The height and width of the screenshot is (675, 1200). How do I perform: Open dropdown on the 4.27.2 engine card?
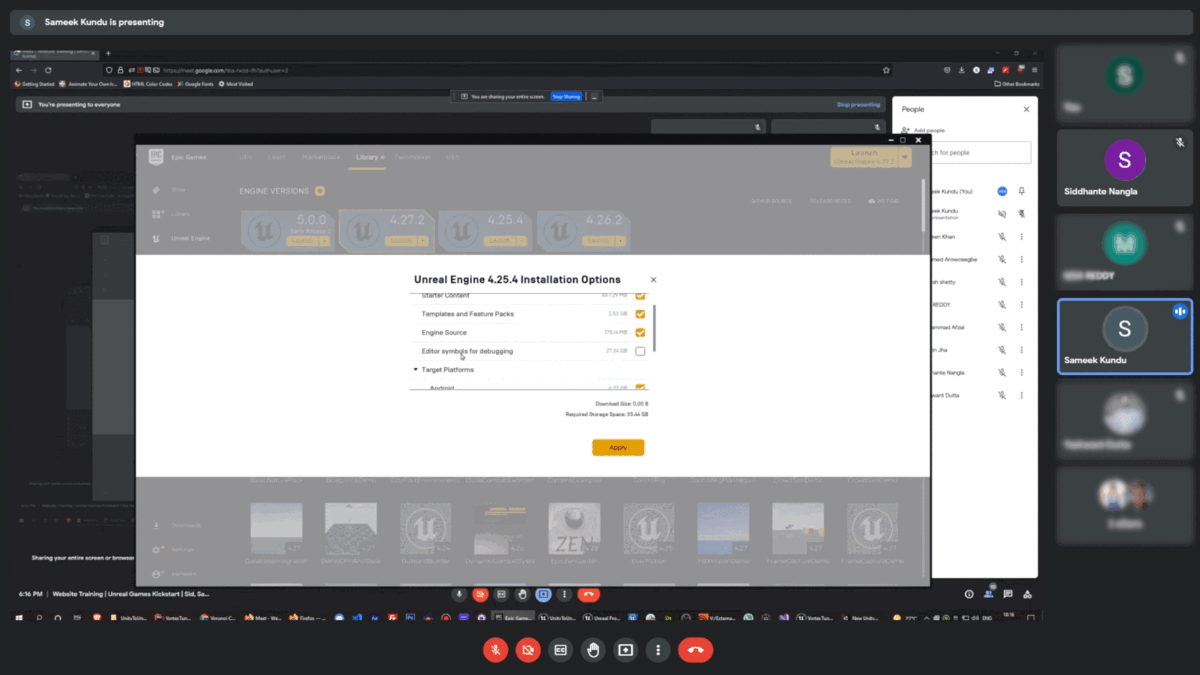point(423,241)
